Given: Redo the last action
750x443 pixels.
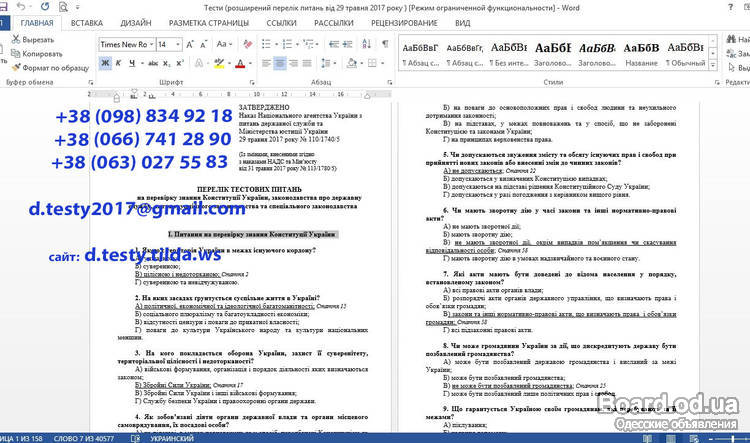Looking at the screenshot, I should pyautogui.click(x=45, y=7).
